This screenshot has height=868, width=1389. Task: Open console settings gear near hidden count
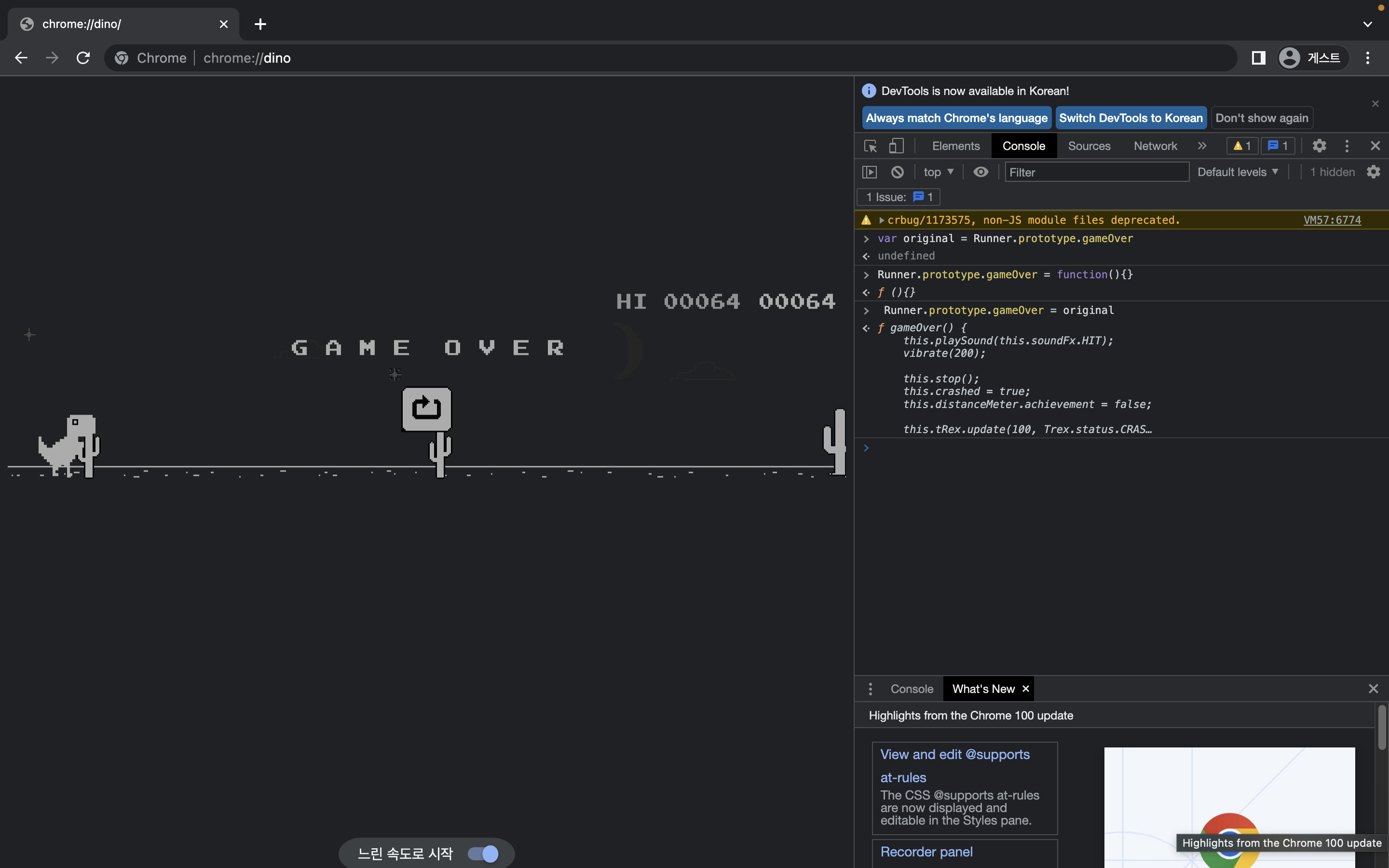tap(1374, 172)
